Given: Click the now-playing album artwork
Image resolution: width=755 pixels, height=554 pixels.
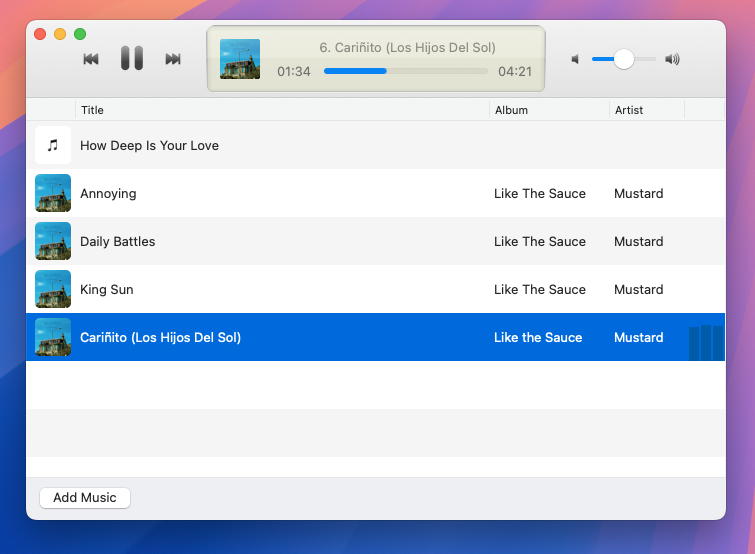Looking at the screenshot, I should pos(240,59).
